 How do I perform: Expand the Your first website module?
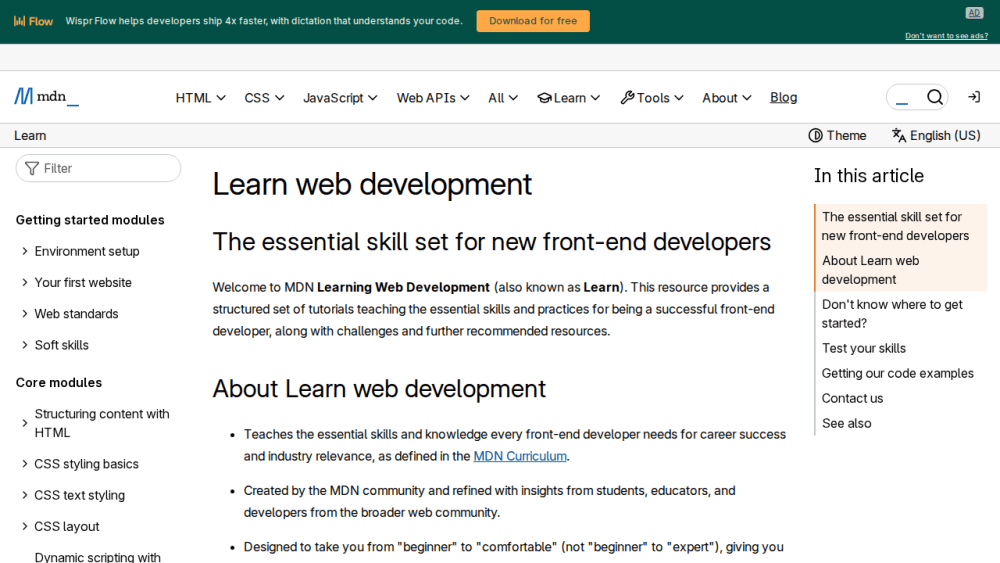[77, 282]
